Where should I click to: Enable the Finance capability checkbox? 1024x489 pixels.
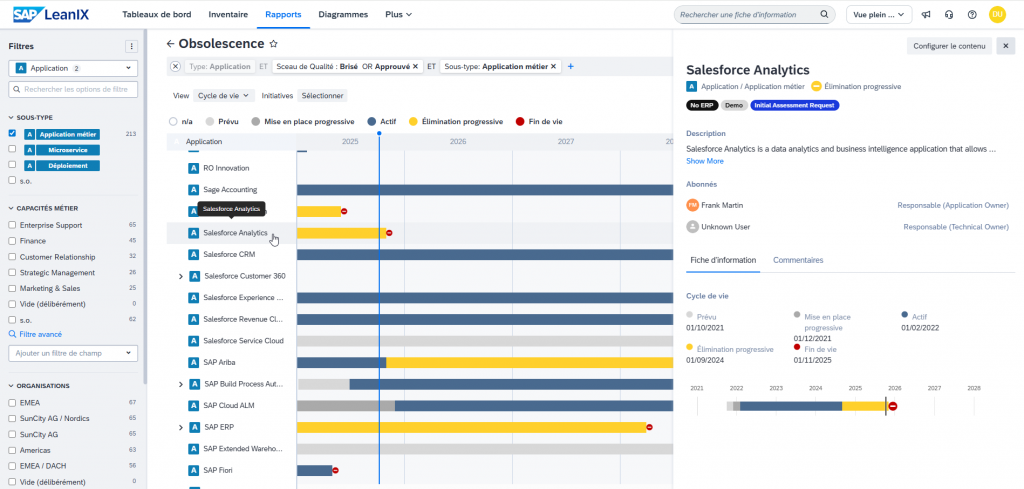12,241
